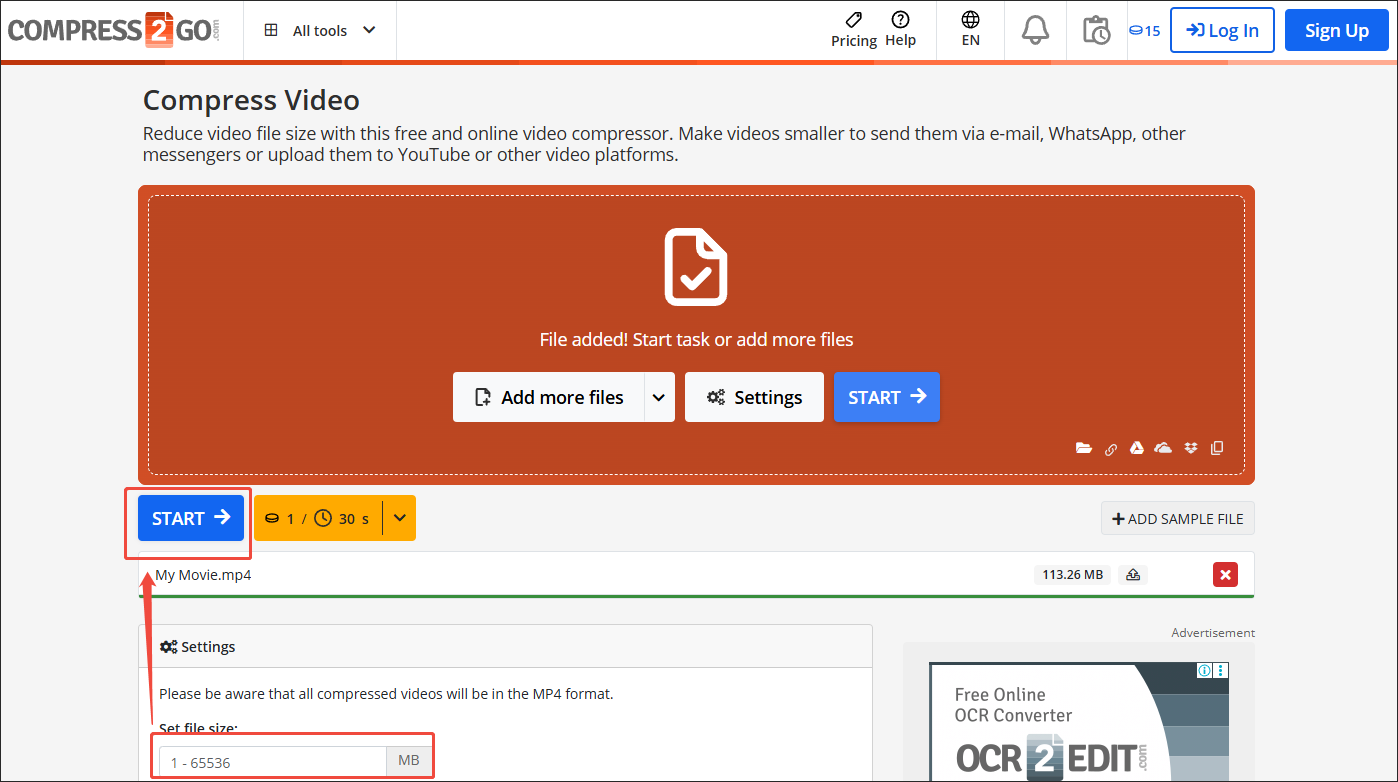Open the All tools menu
This screenshot has height=782, width=1398.
pos(319,30)
